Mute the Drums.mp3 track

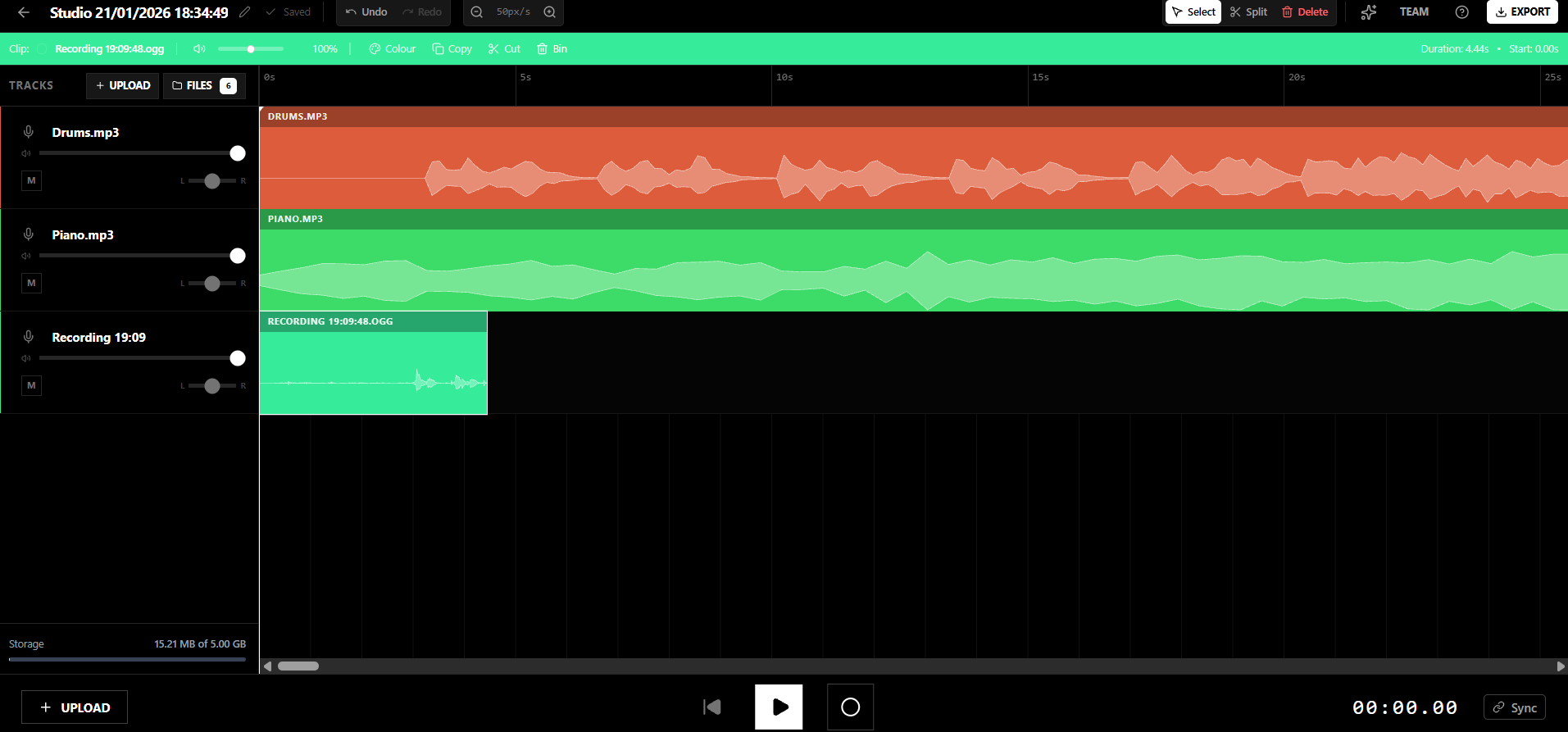coord(31,180)
